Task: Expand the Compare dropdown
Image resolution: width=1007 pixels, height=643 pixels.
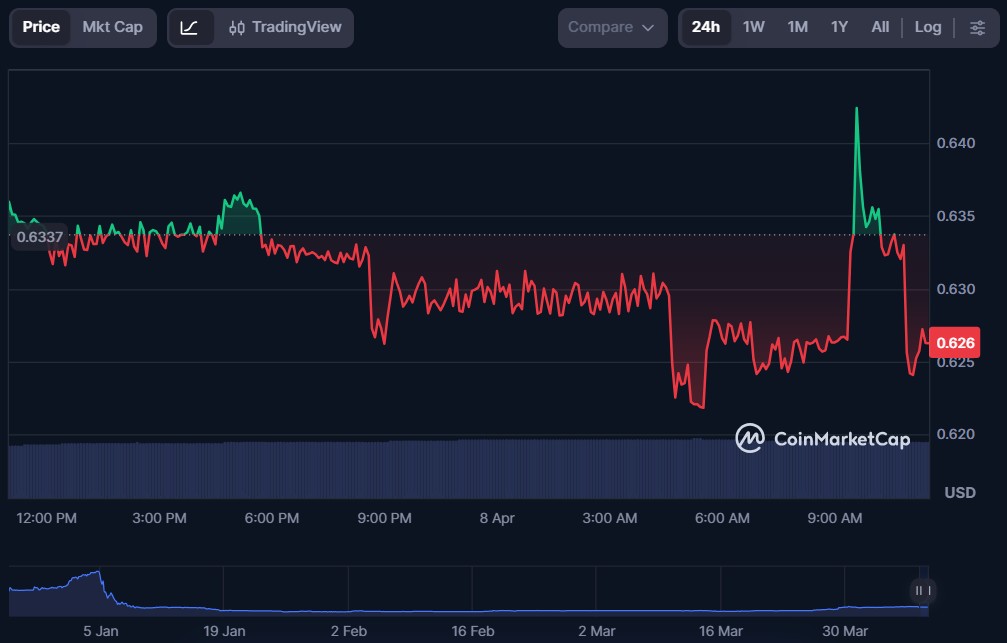Action: click(612, 28)
